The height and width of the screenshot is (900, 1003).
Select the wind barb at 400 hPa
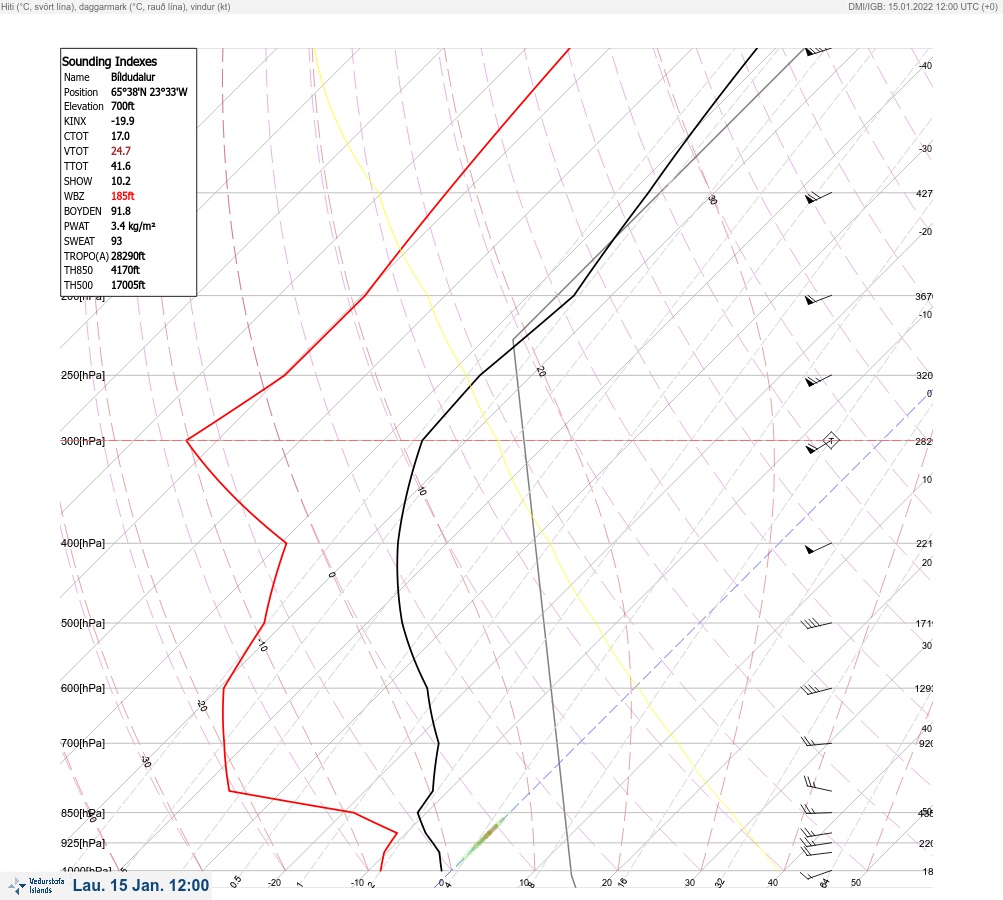[818, 548]
